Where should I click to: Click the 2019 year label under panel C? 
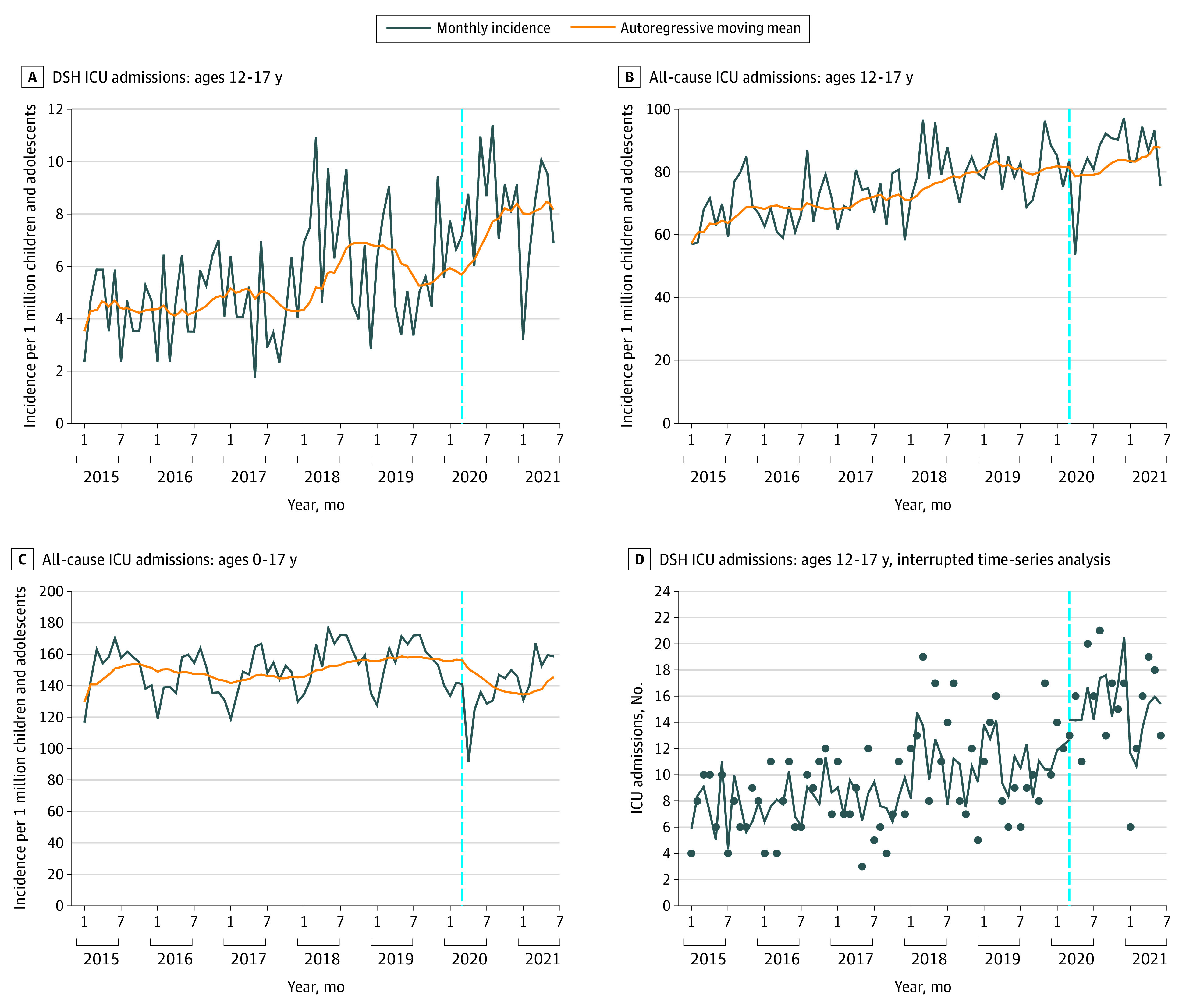click(x=395, y=959)
